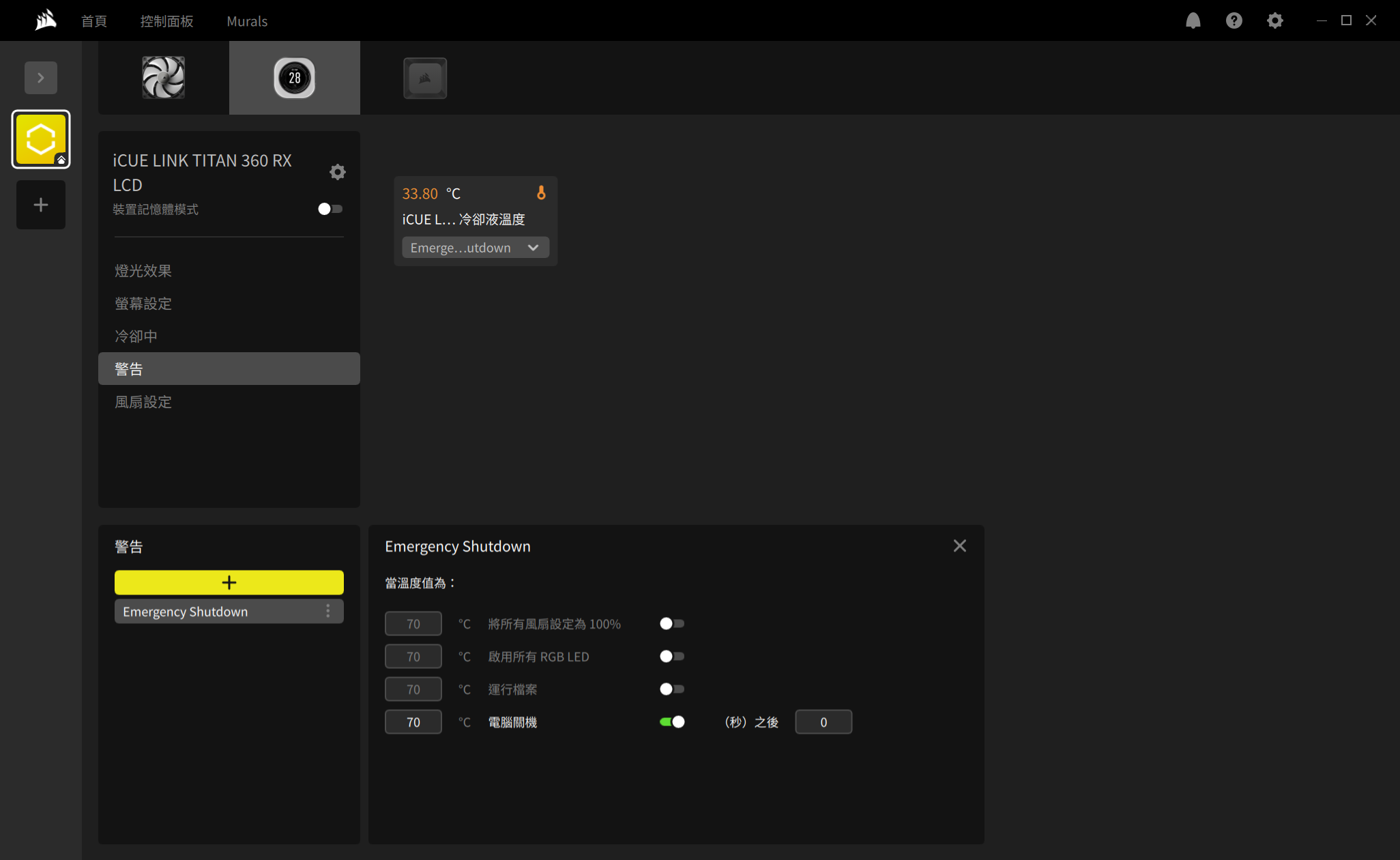
Task: Disable the computer shutdown toggle
Action: click(x=671, y=721)
